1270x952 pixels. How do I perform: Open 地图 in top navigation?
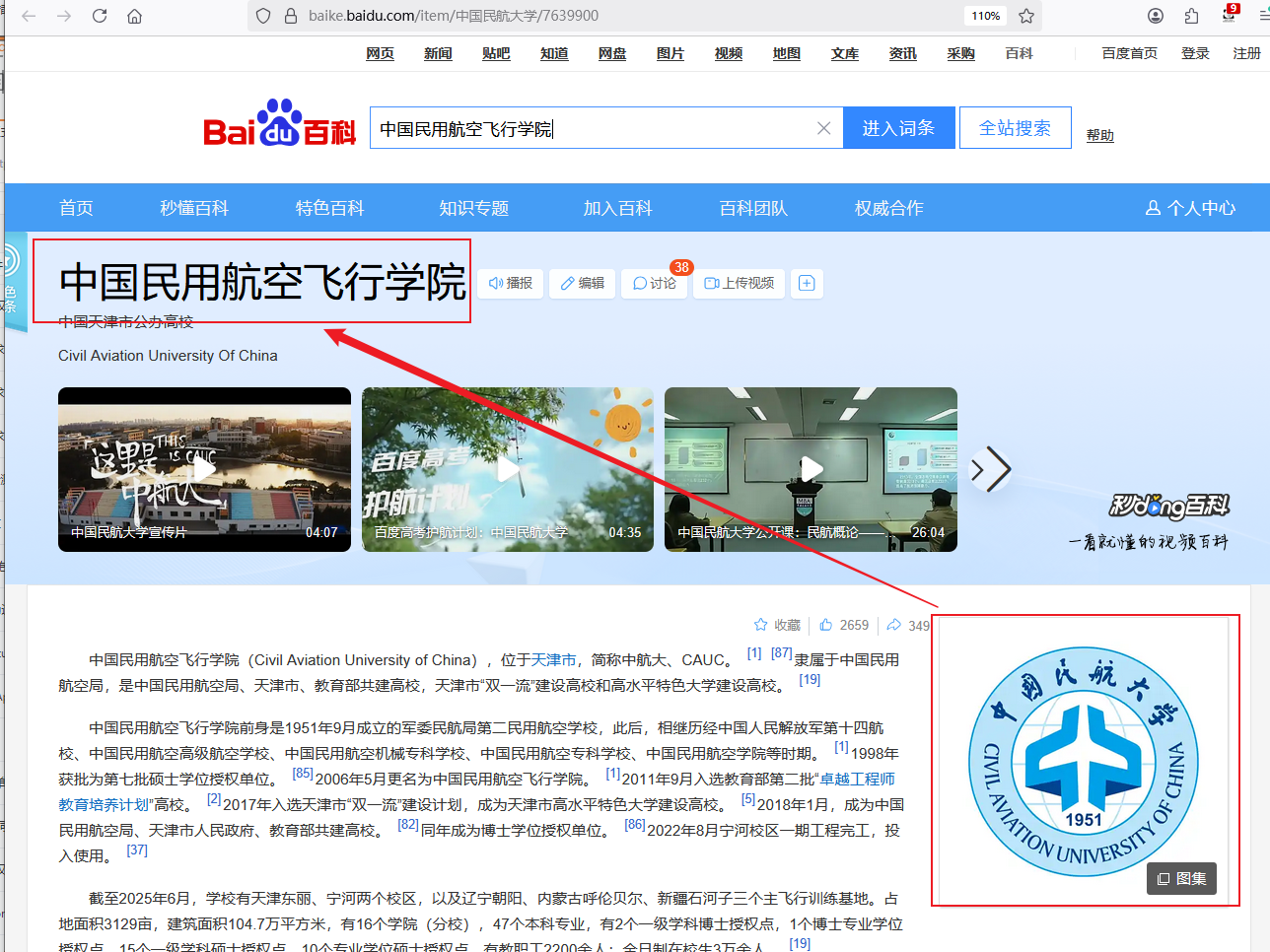click(x=787, y=53)
